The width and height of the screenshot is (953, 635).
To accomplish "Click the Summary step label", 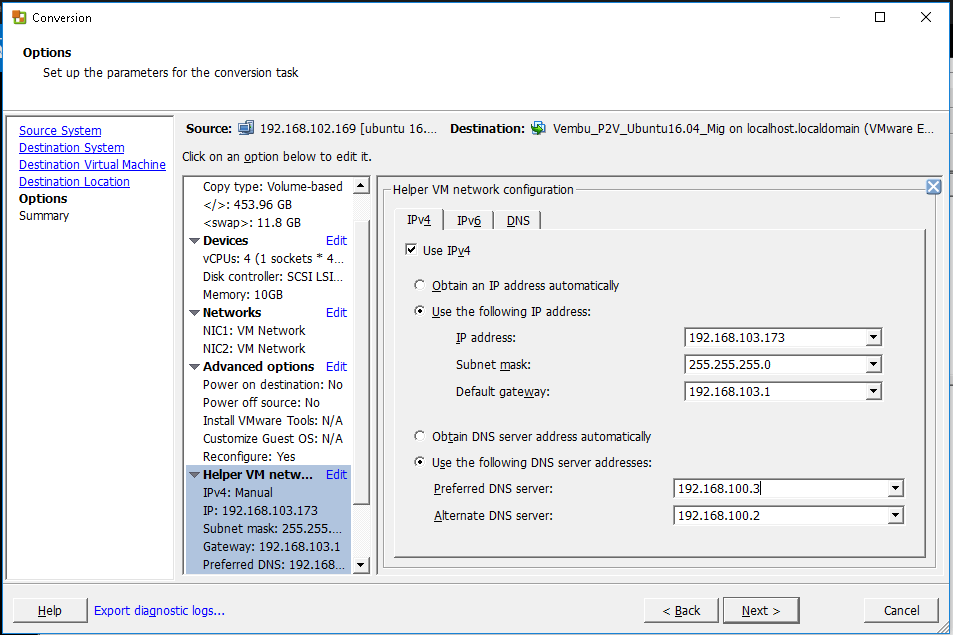I will pyautogui.click(x=44, y=216).
